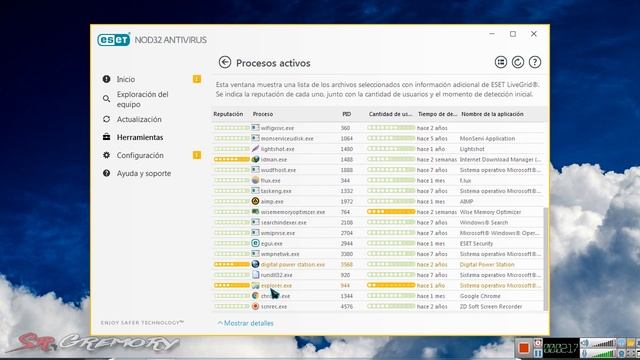Click the red stop recording button
Viewport: 640px width, 360px height.
point(524,348)
